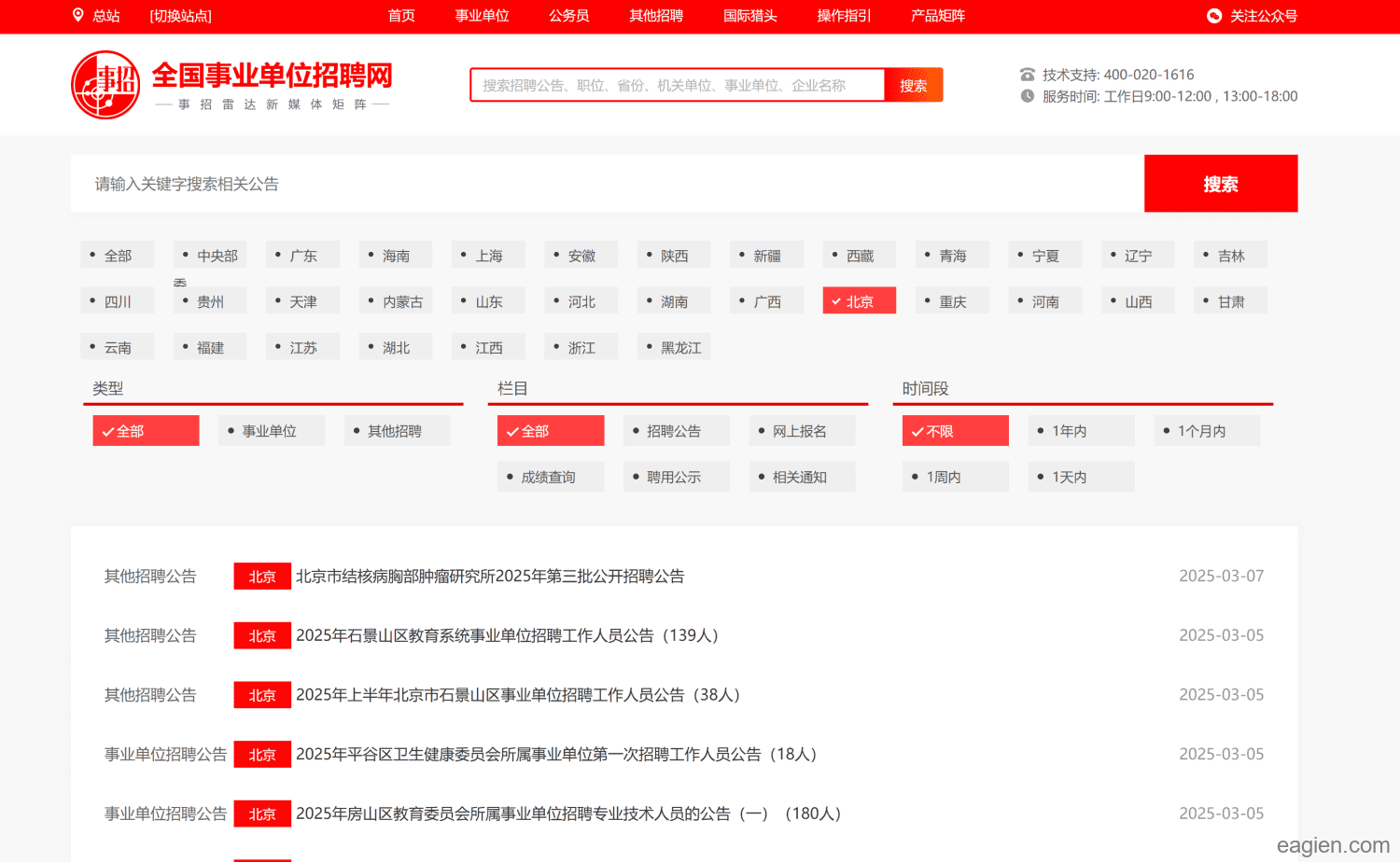Open the 公务员 navigation menu
The image size is (1400, 862).
click(568, 16)
